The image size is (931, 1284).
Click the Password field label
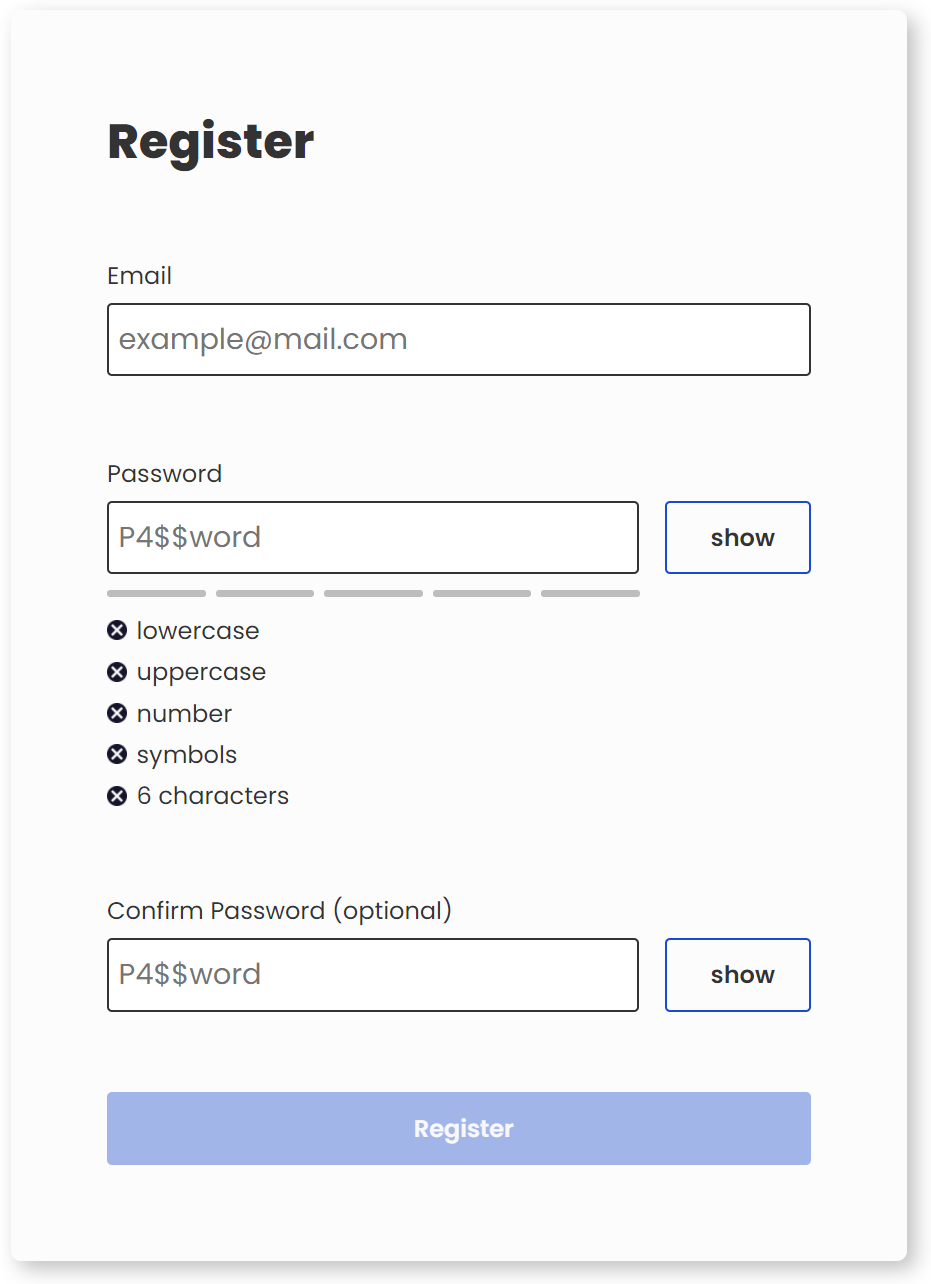(165, 474)
